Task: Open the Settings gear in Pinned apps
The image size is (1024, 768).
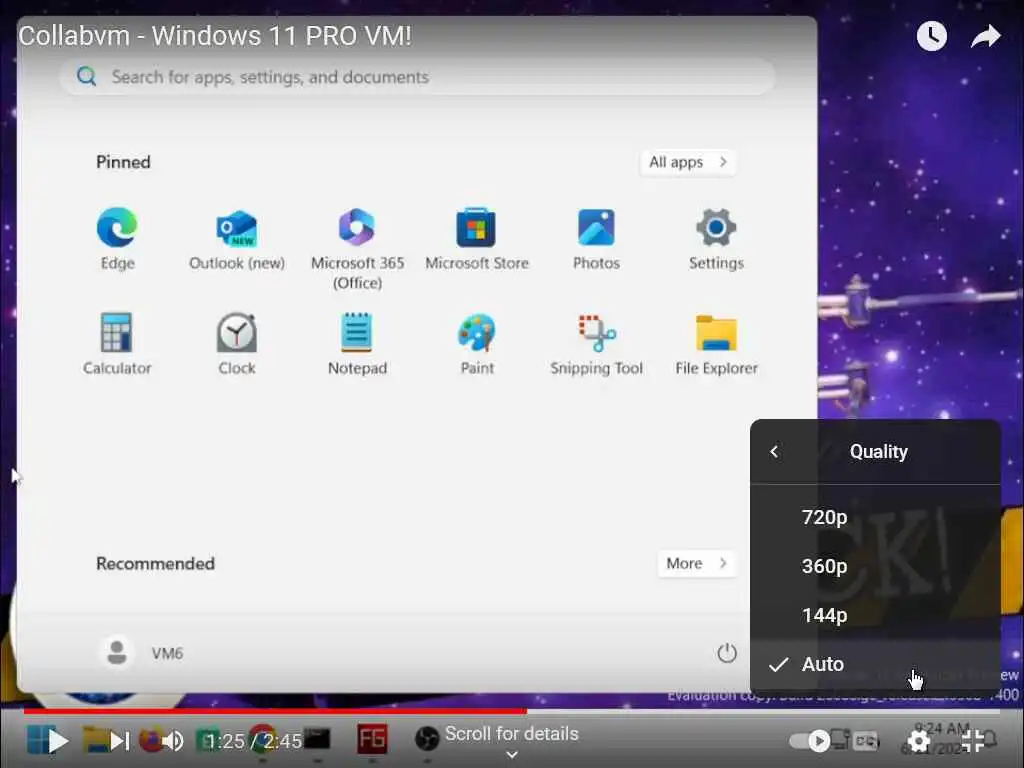Action: (x=716, y=227)
